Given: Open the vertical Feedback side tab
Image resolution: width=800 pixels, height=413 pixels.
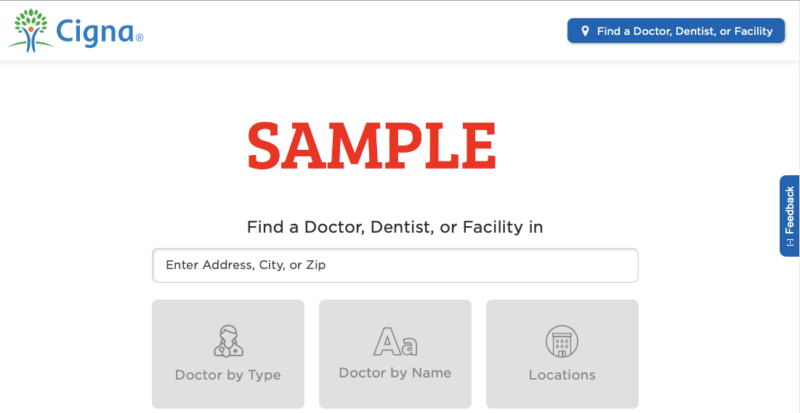Looking at the screenshot, I should click(789, 215).
